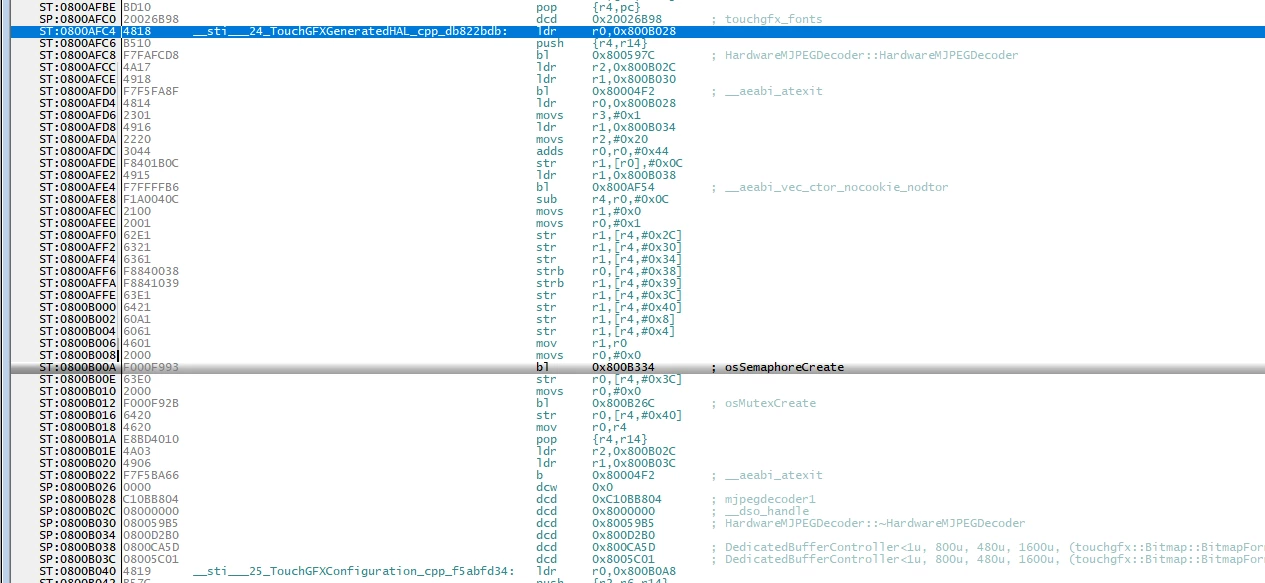The width and height of the screenshot is (1265, 583).
Task: Select address ST:0800B000
Action: point(78,307)
